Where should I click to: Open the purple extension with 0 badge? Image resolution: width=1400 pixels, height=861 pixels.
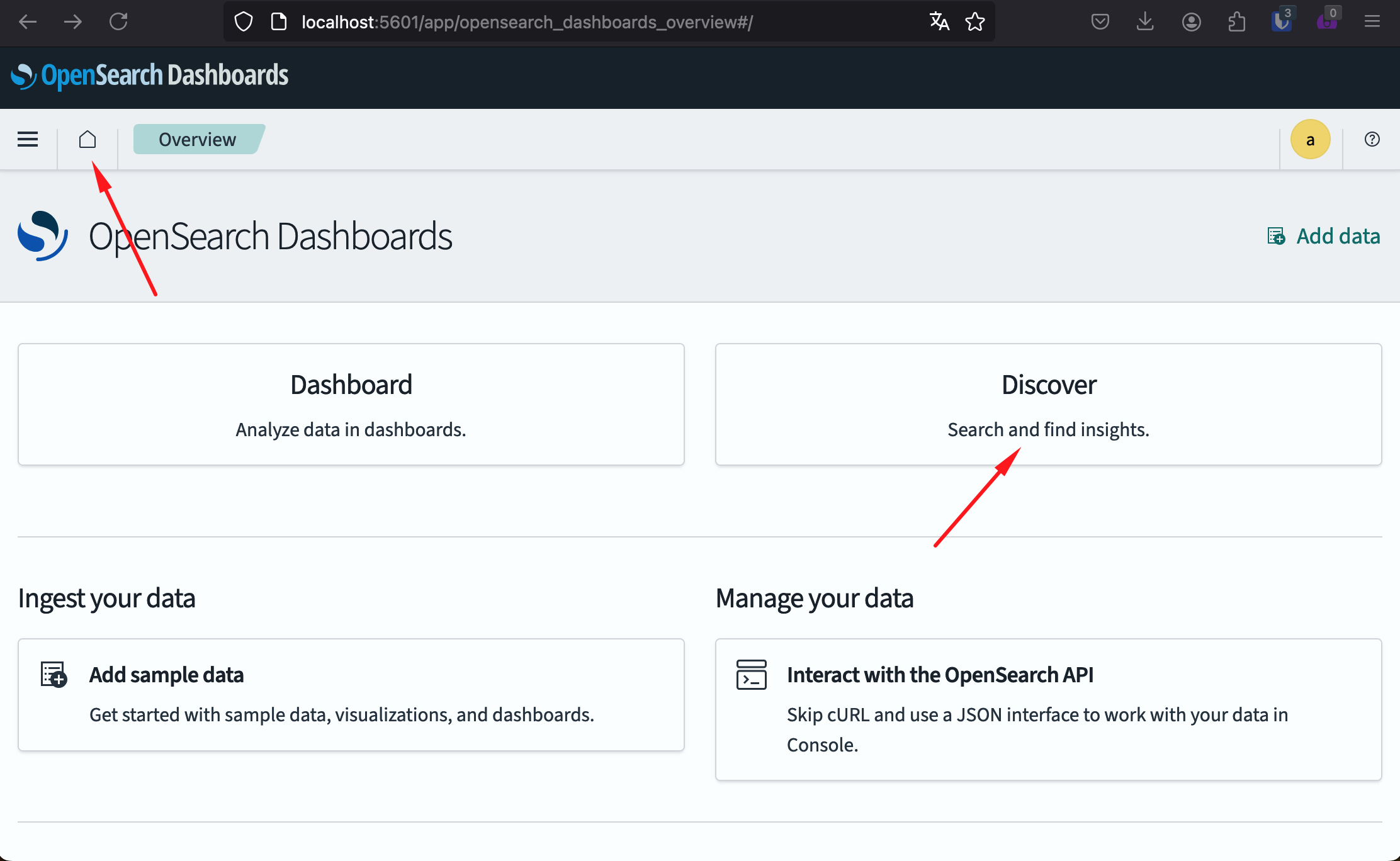1327,21
